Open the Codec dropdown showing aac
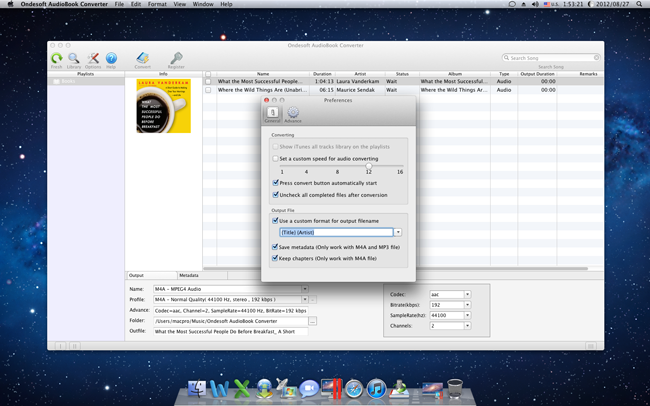Image resolution: width=650 pixels, height=406 pixels. point(467,295)
